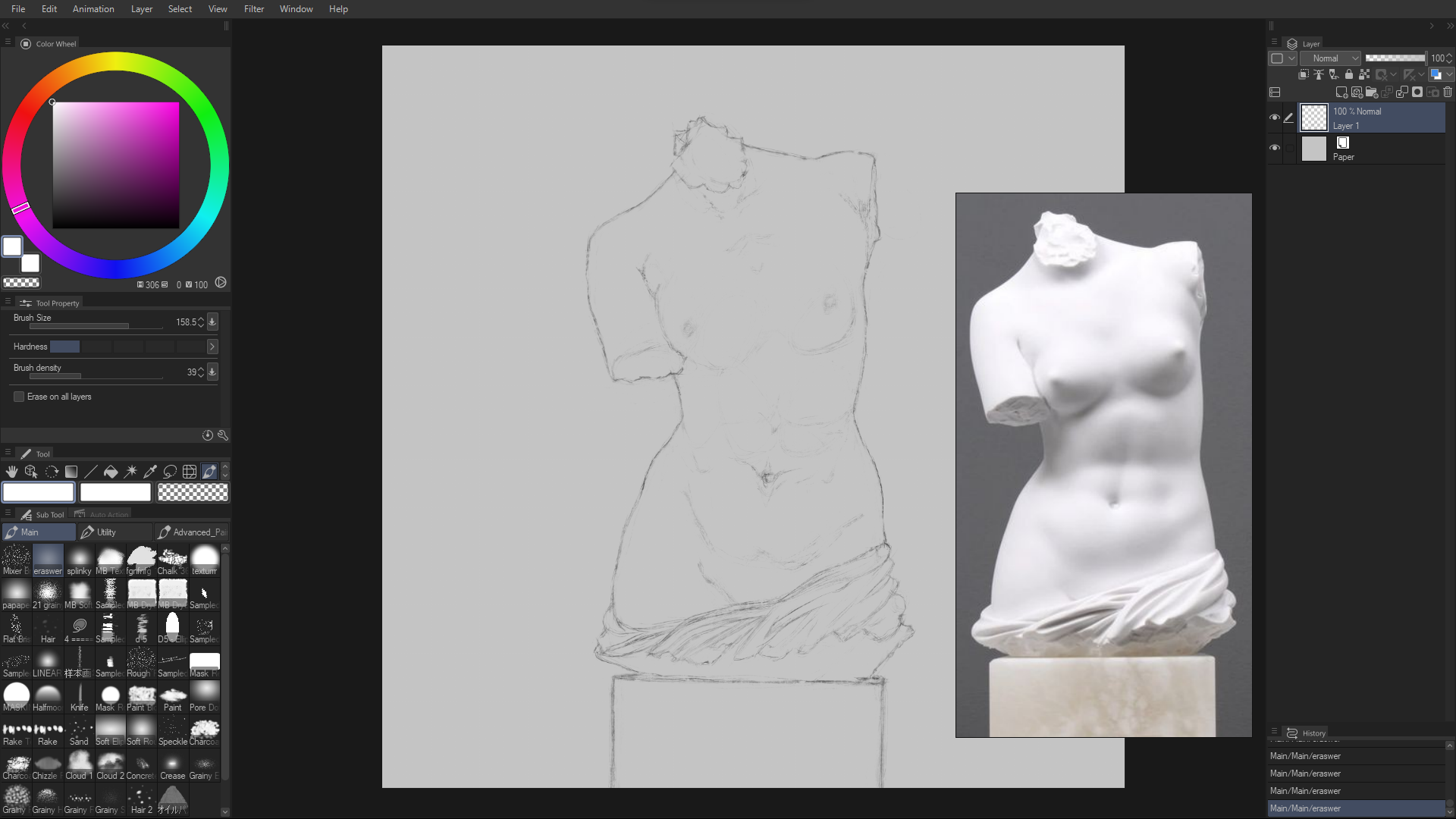Open the layer panel view settings icon

coord(1275,93)
